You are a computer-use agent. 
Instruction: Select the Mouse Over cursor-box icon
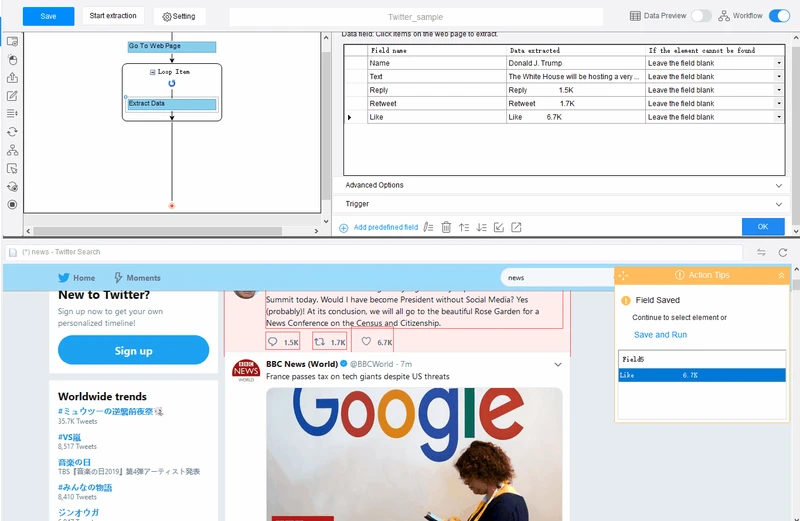click(12, 168)
